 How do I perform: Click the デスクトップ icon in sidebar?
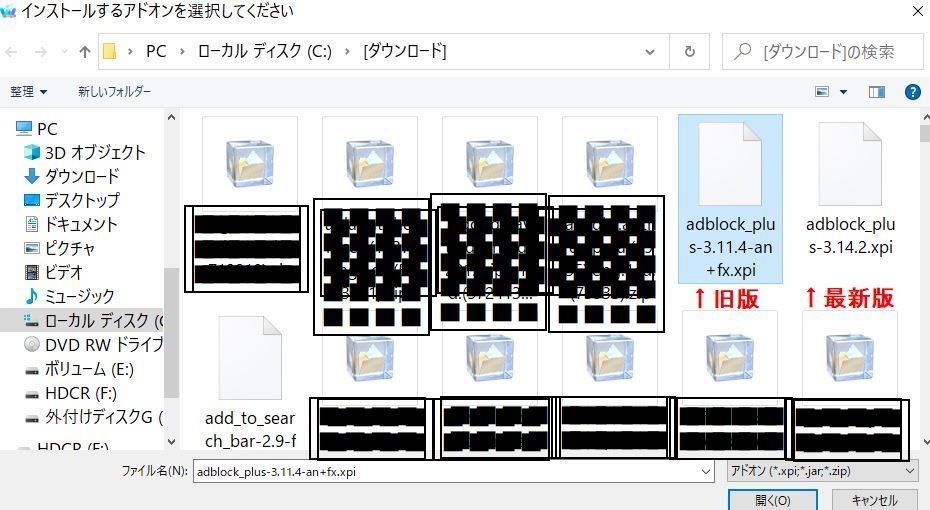[31, 200]
